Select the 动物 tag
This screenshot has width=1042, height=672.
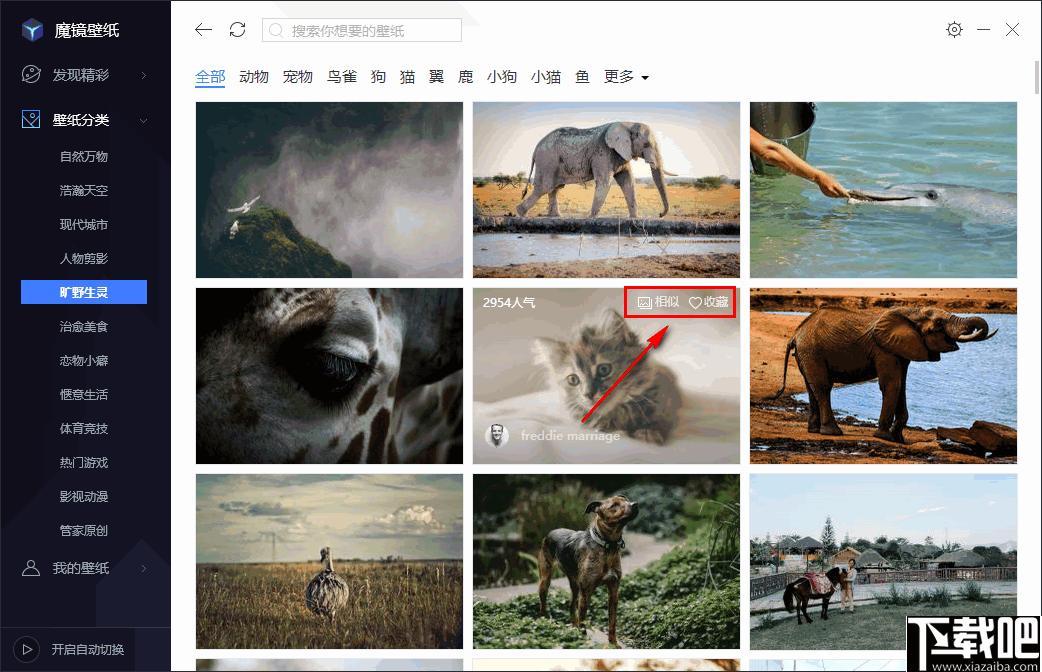[254, 77]
